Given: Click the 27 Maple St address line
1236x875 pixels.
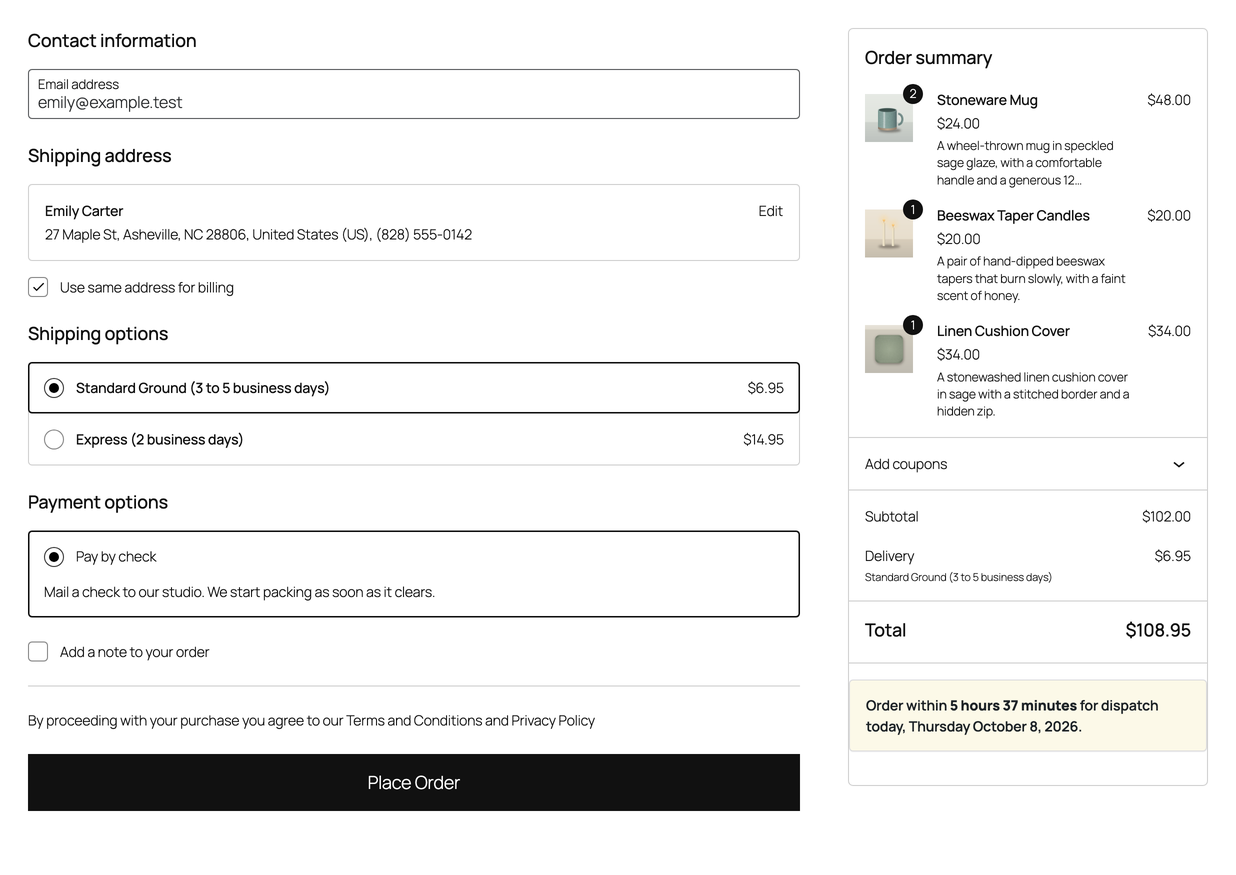Looking at the screenshot, I should coord(258,235).
